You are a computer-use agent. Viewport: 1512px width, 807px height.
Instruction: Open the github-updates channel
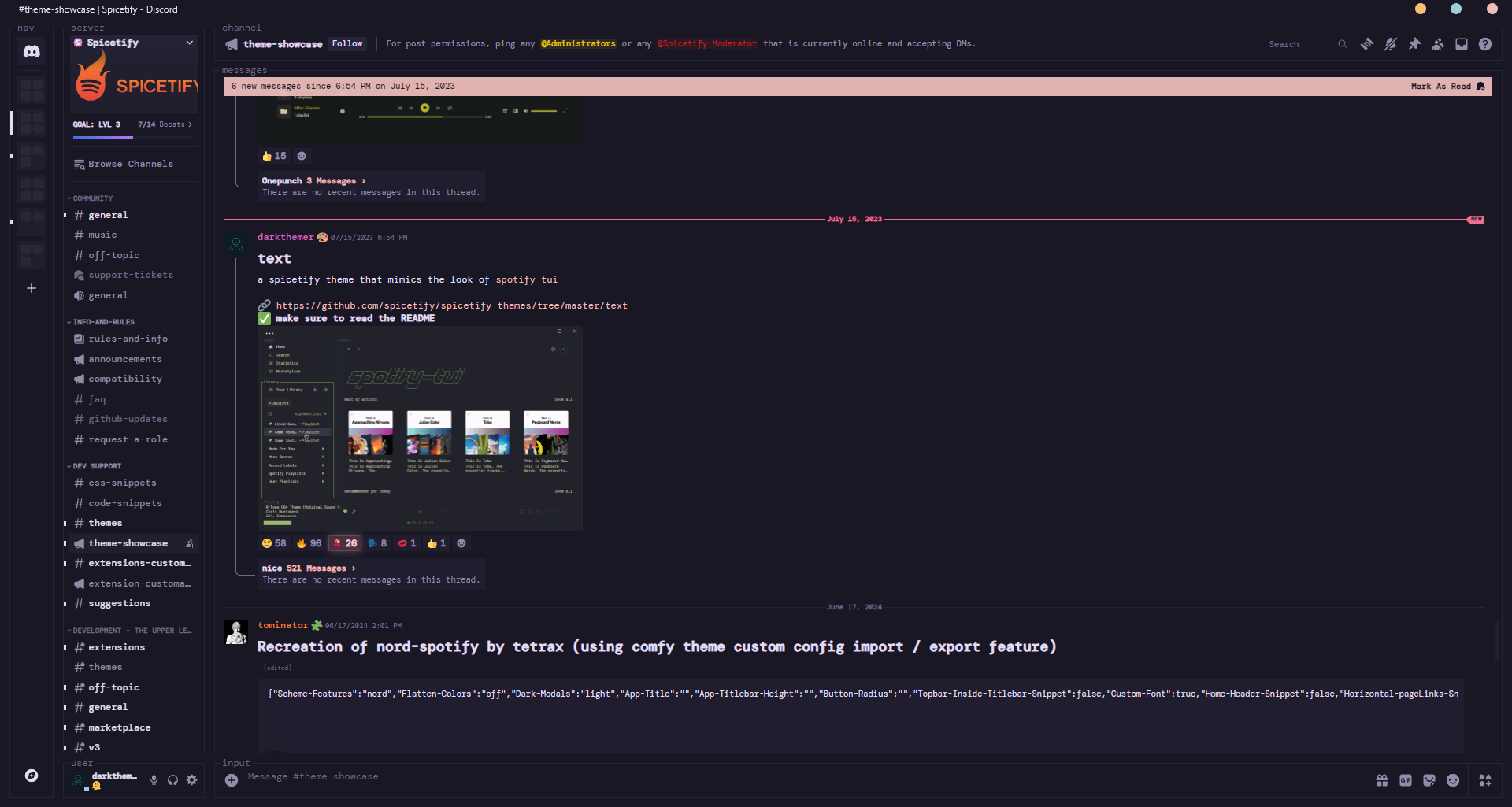132,420
